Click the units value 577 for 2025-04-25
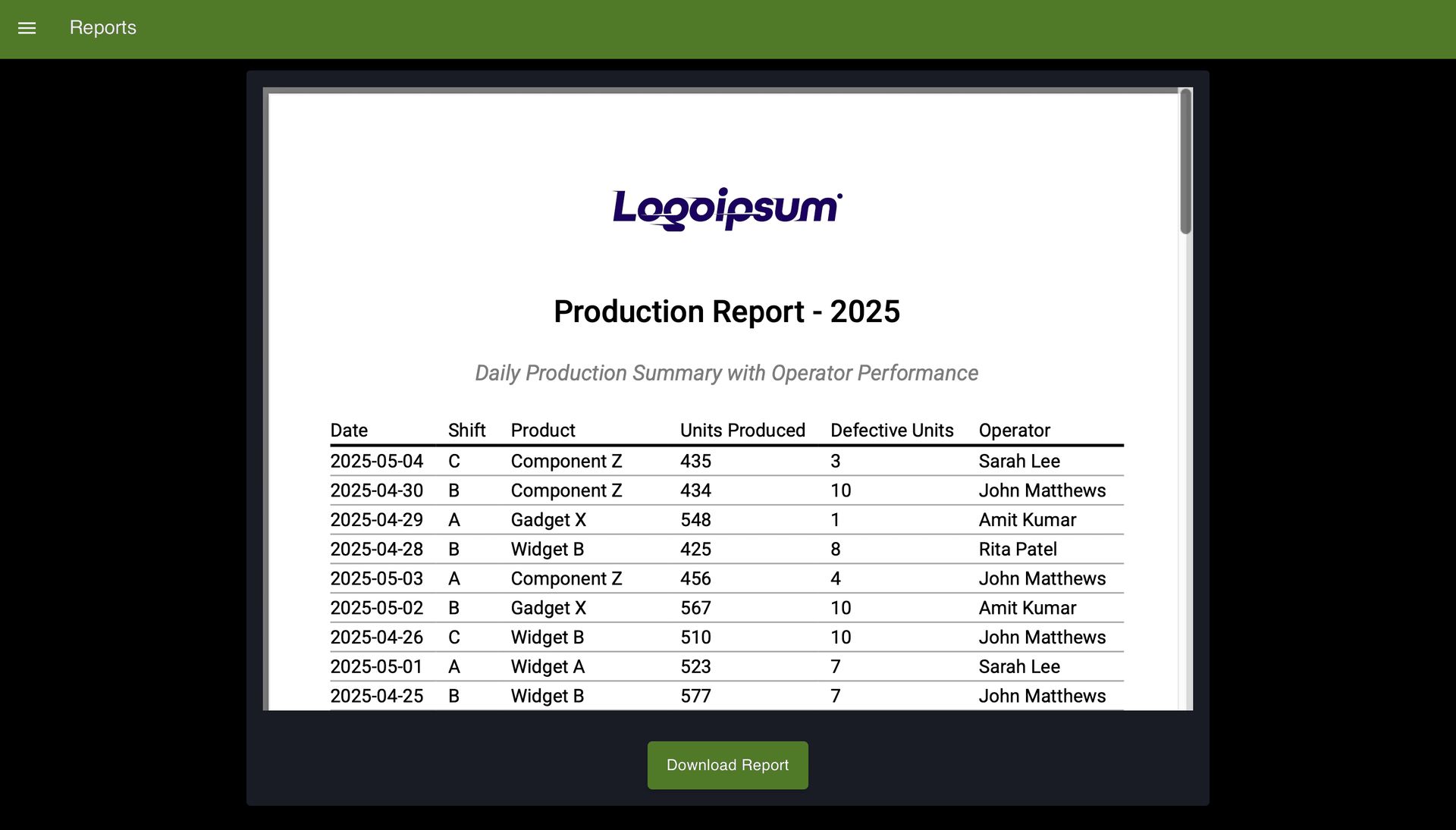Screen dimensions: 1456x830 (x=696, y=695)
